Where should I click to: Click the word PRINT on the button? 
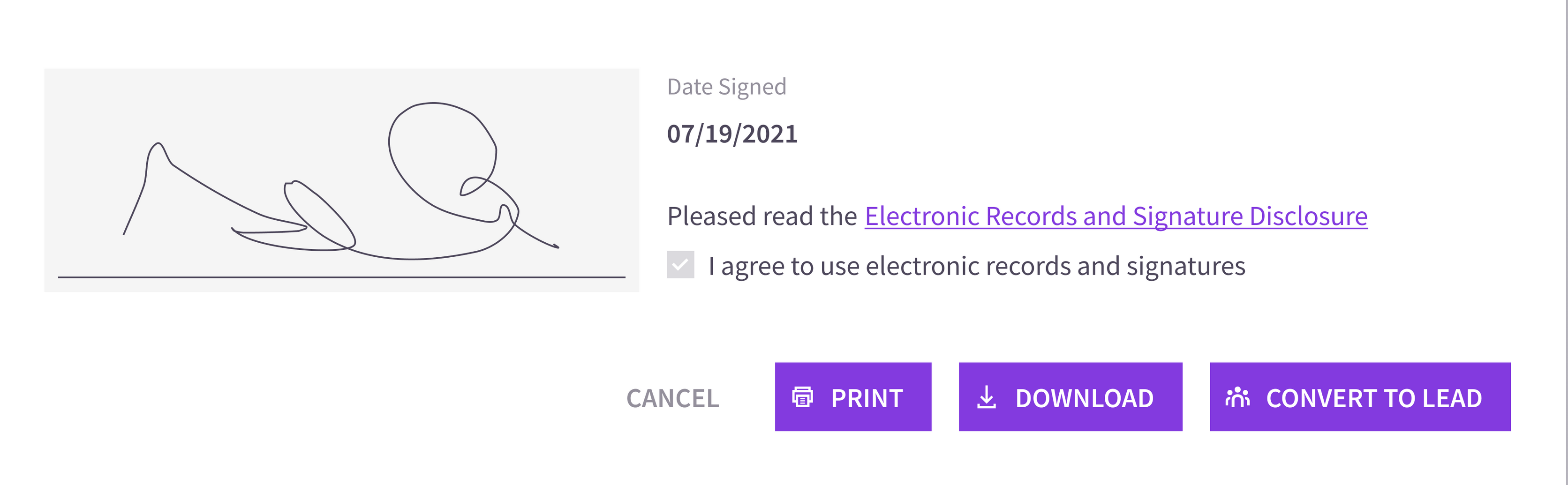click(867, 398)
